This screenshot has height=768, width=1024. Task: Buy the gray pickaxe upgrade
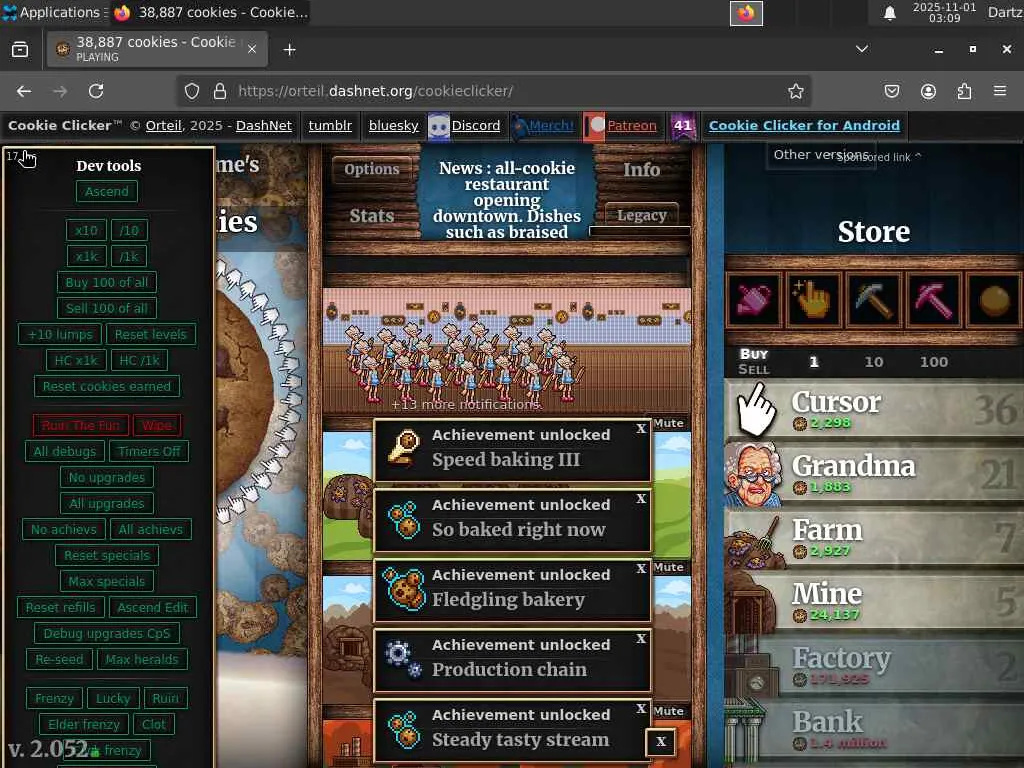point(873,300)
